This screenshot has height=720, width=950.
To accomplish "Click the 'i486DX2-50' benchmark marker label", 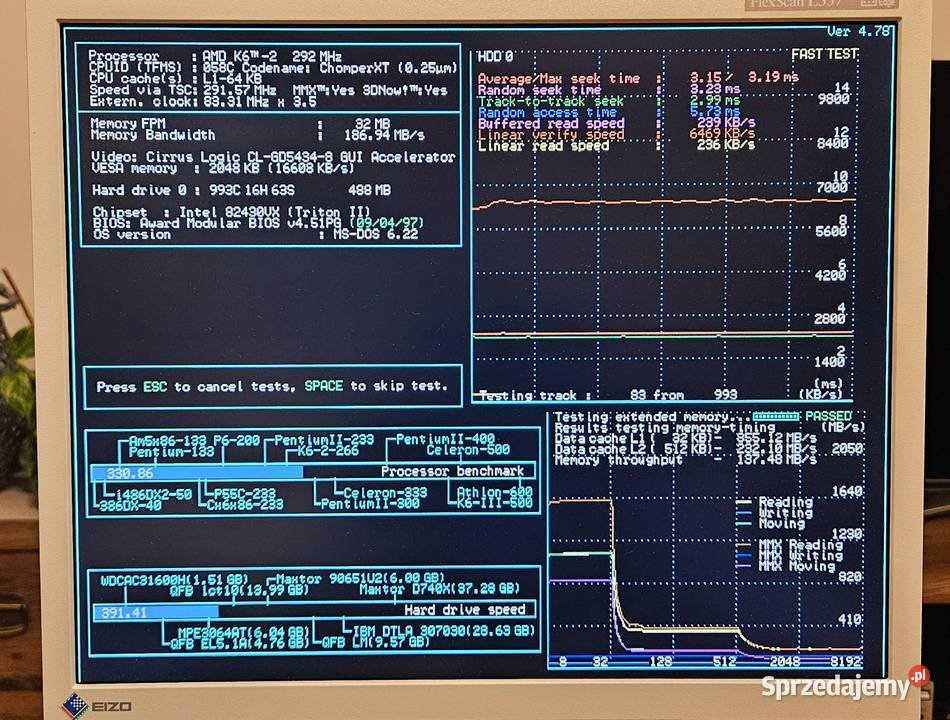I will 153,495.
